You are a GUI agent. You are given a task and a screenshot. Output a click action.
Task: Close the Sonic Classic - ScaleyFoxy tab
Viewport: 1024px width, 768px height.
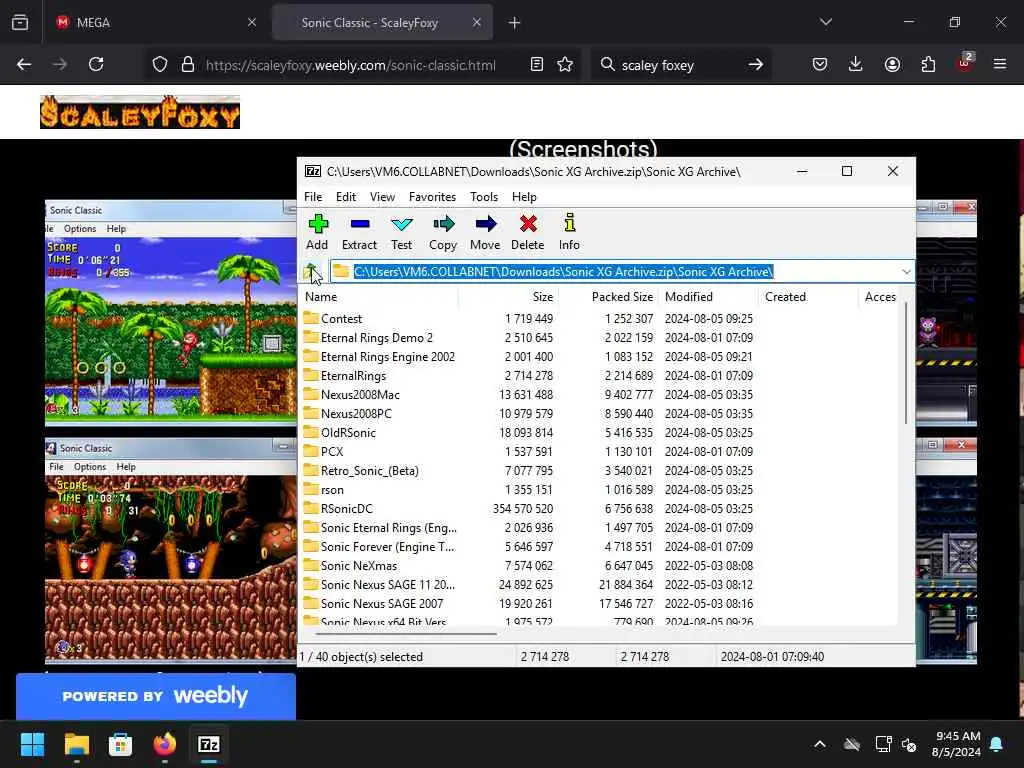tap(477, 22)
